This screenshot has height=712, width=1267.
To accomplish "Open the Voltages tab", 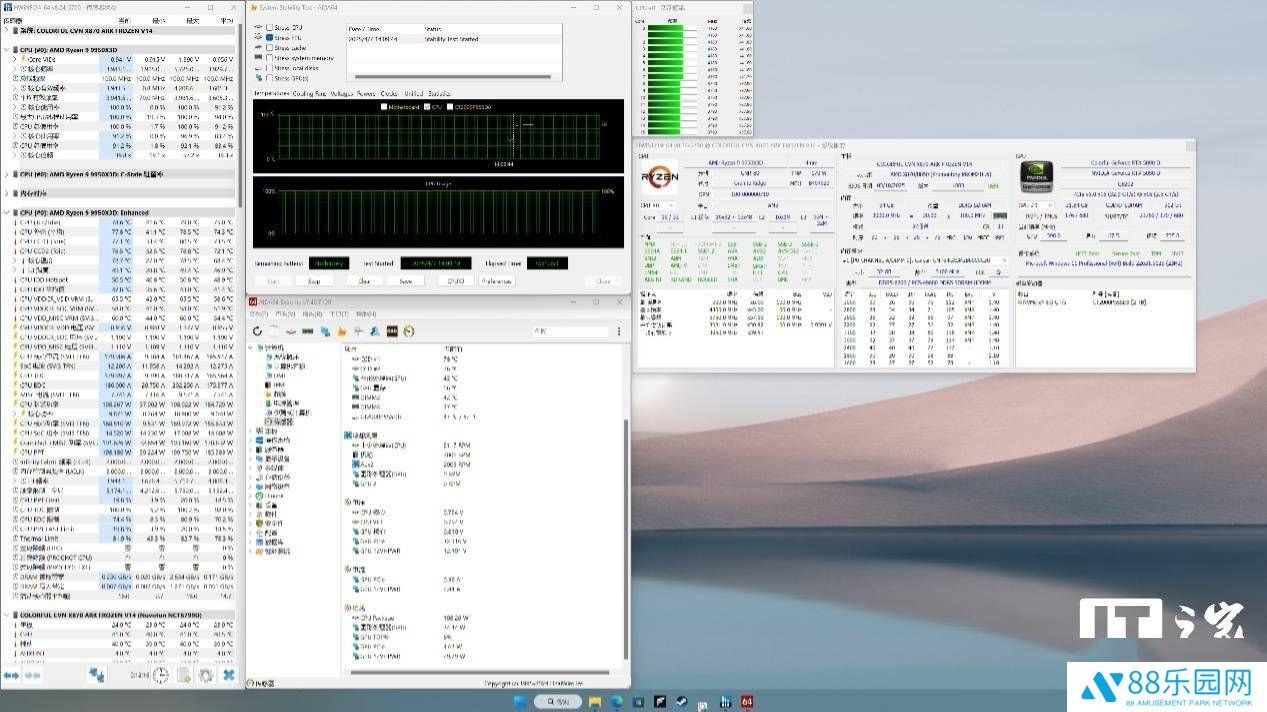I will (x=341, y=93).
